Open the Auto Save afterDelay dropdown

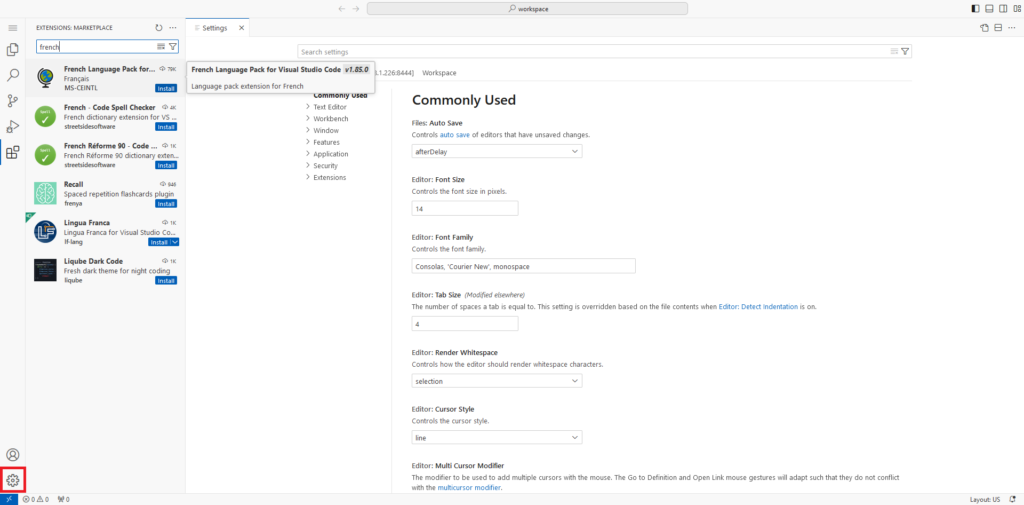click(x=497, y=151)
